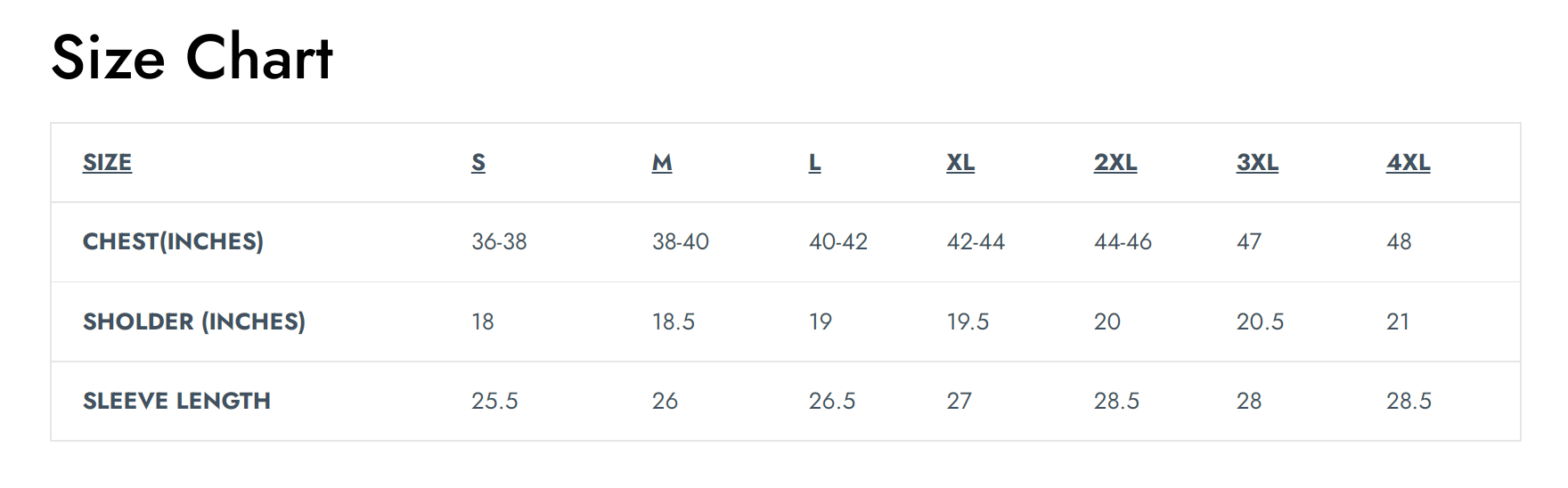This screenshot has height=488, width=1568.
Task: Select the XL size header
Action: pos(960,163)
